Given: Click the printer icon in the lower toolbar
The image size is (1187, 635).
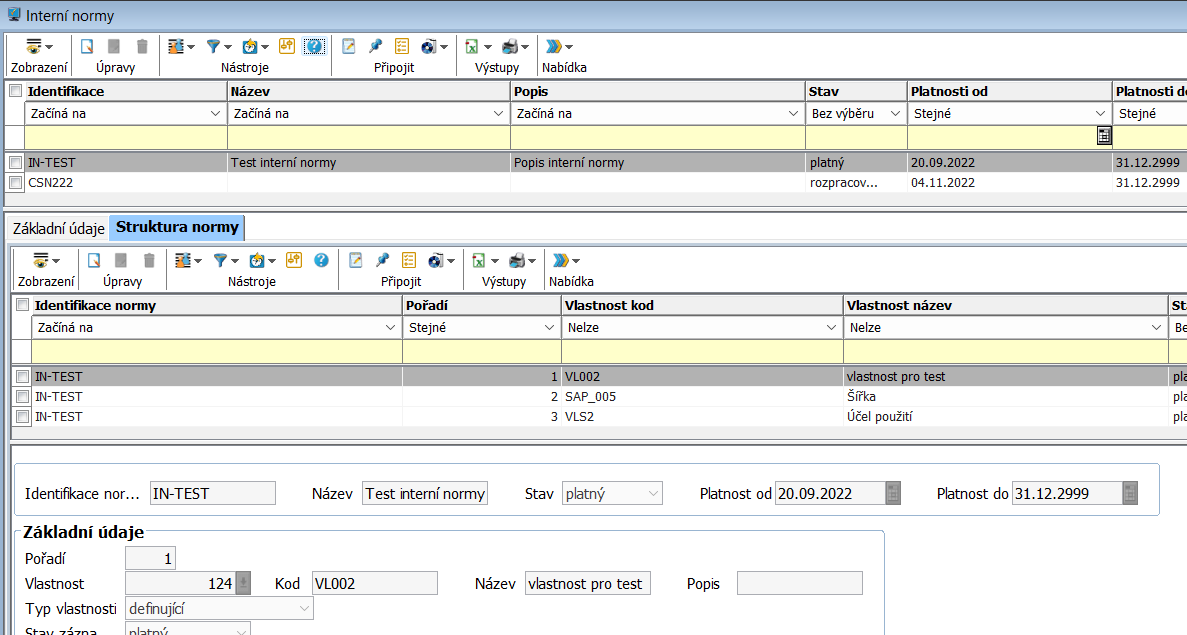Looking at the screenshot, I should click(x=517, y=260).
